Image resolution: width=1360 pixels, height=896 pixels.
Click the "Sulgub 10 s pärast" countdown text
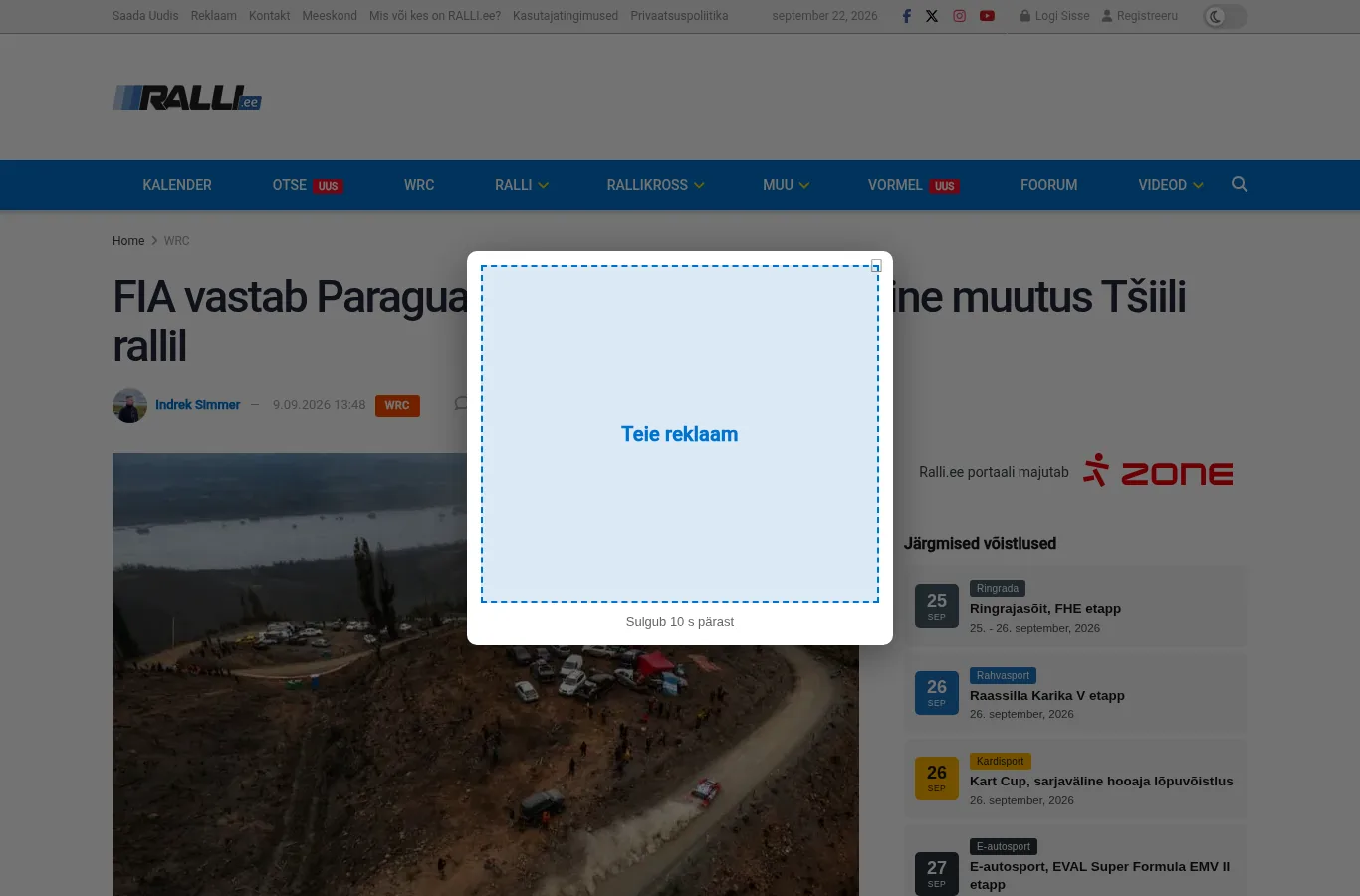click(x=680, y=622)
